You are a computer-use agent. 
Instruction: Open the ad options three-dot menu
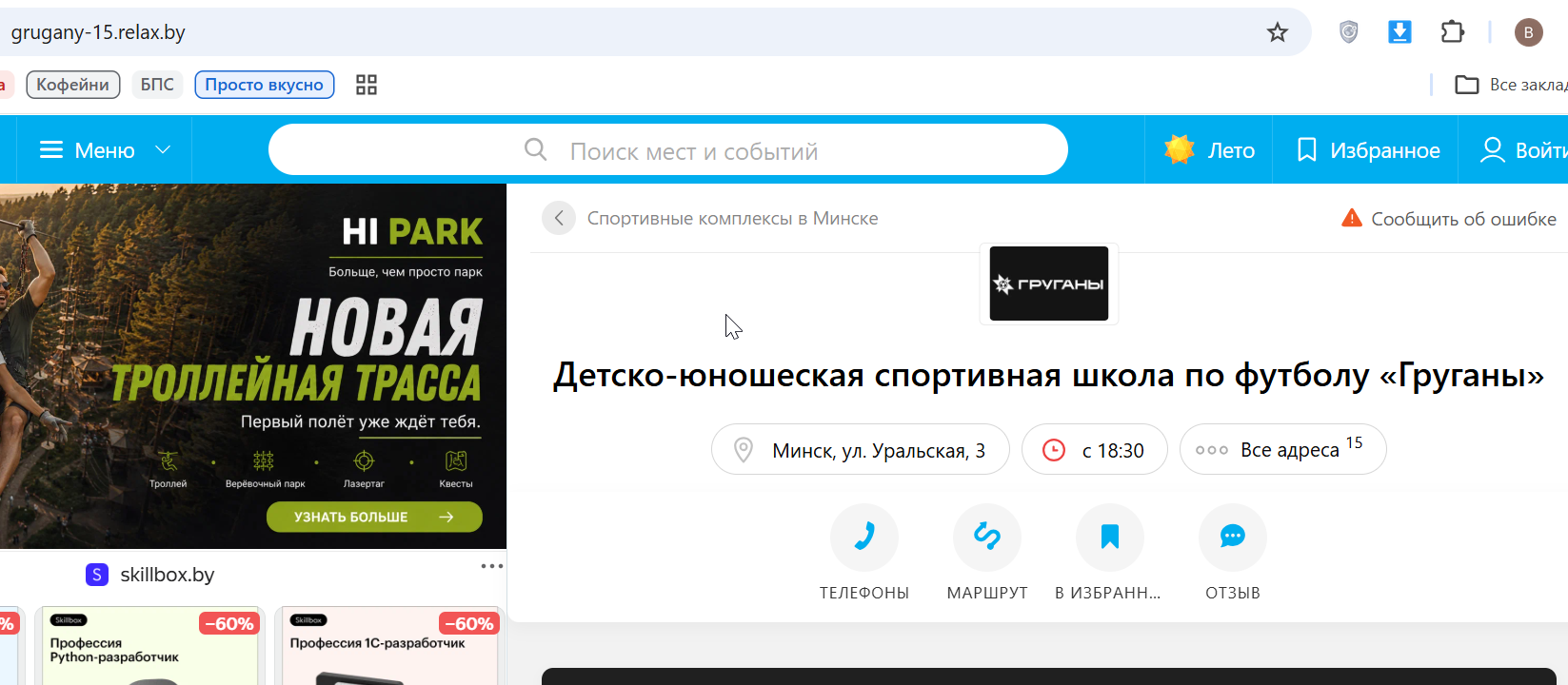pos(491,566)
